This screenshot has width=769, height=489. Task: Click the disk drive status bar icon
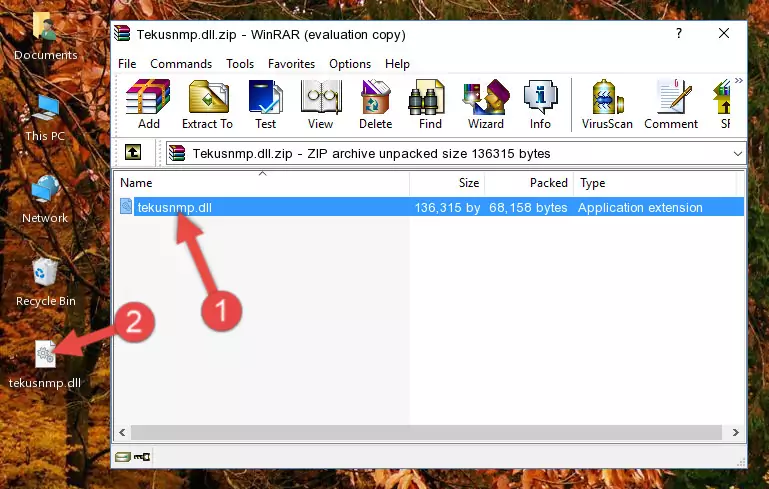[x=123, y=457]
